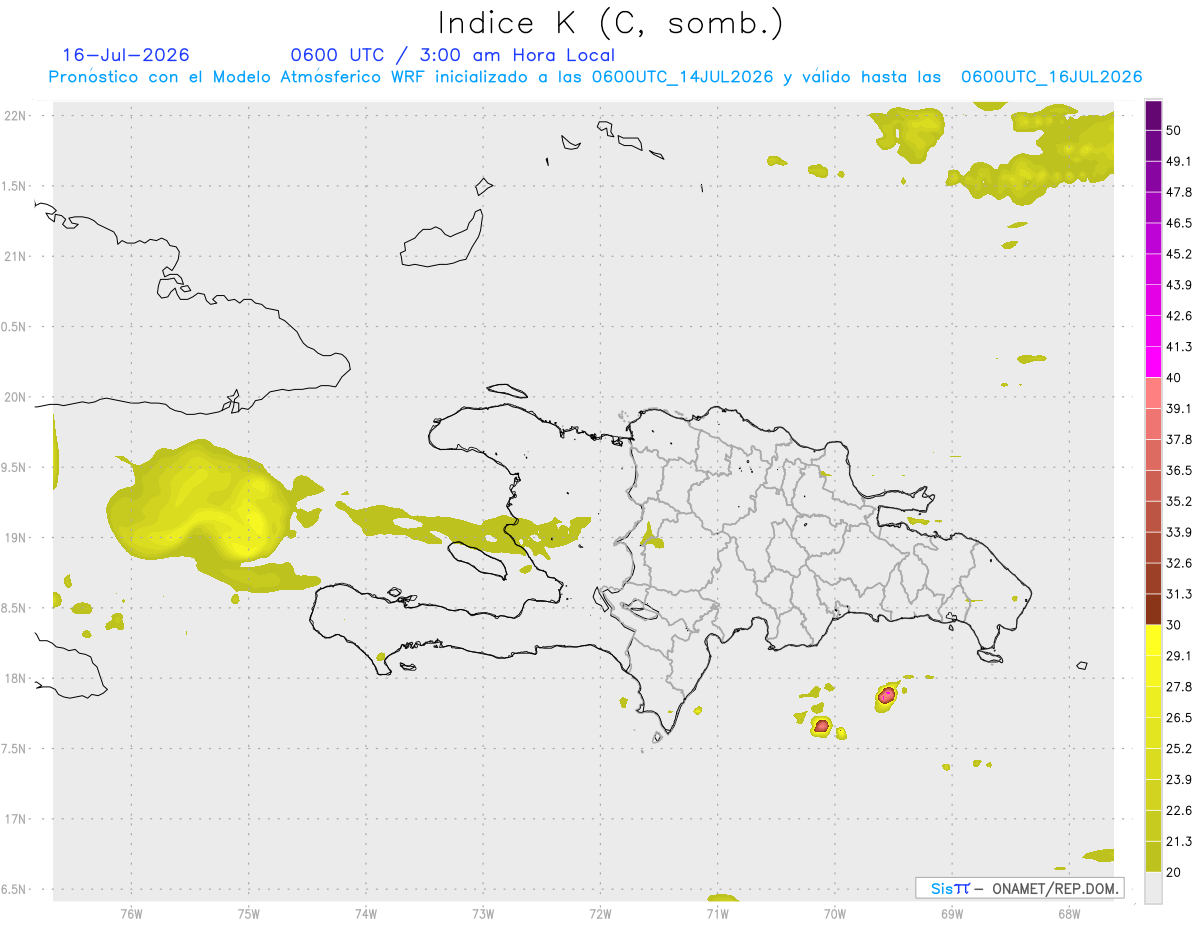Viewport: 1200px width, 927px height.
Task: Click the color bar value 46.5
Action: tap(1179, 223)
